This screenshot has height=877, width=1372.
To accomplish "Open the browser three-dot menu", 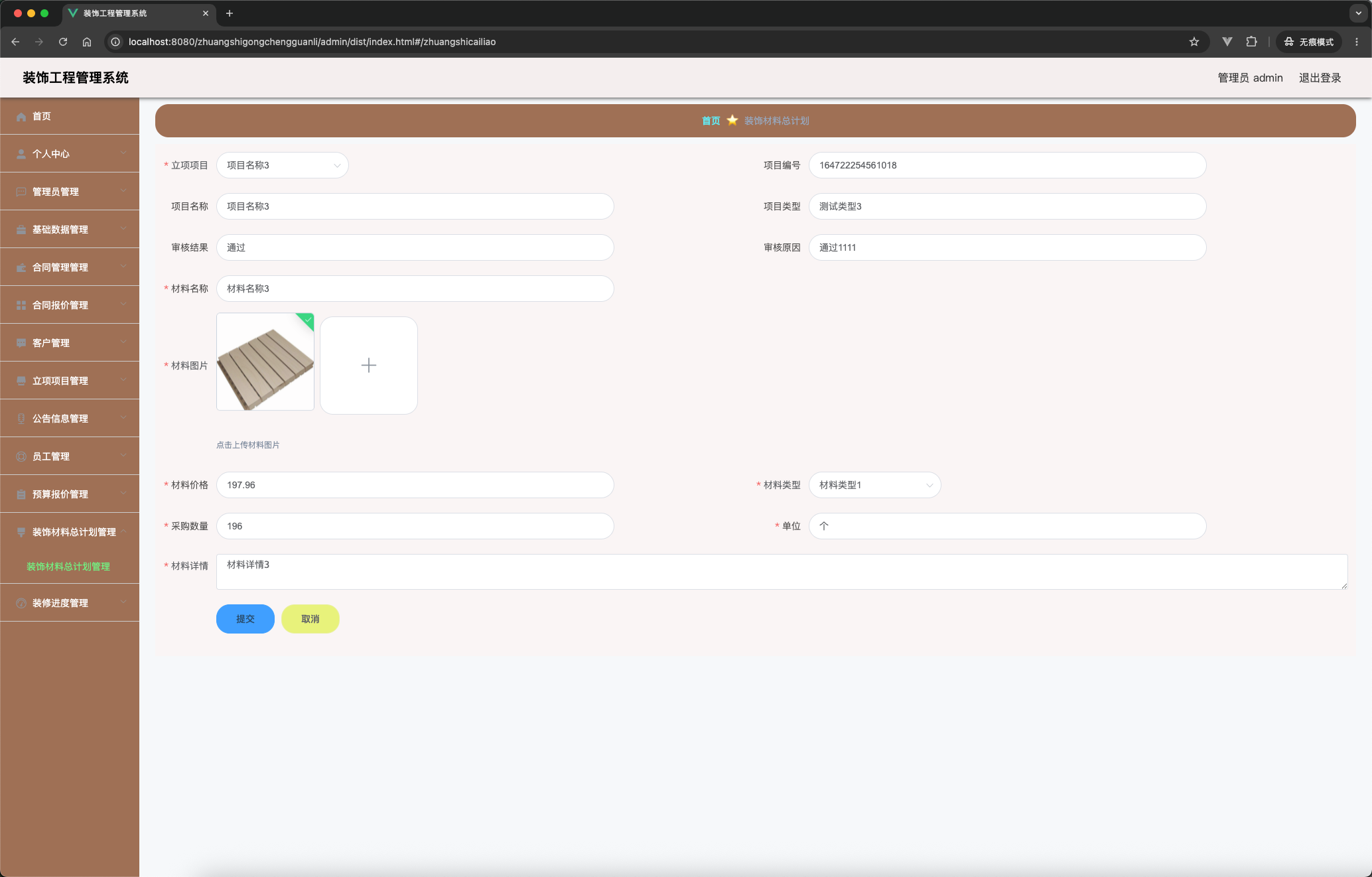I will tap(1357, 42).
